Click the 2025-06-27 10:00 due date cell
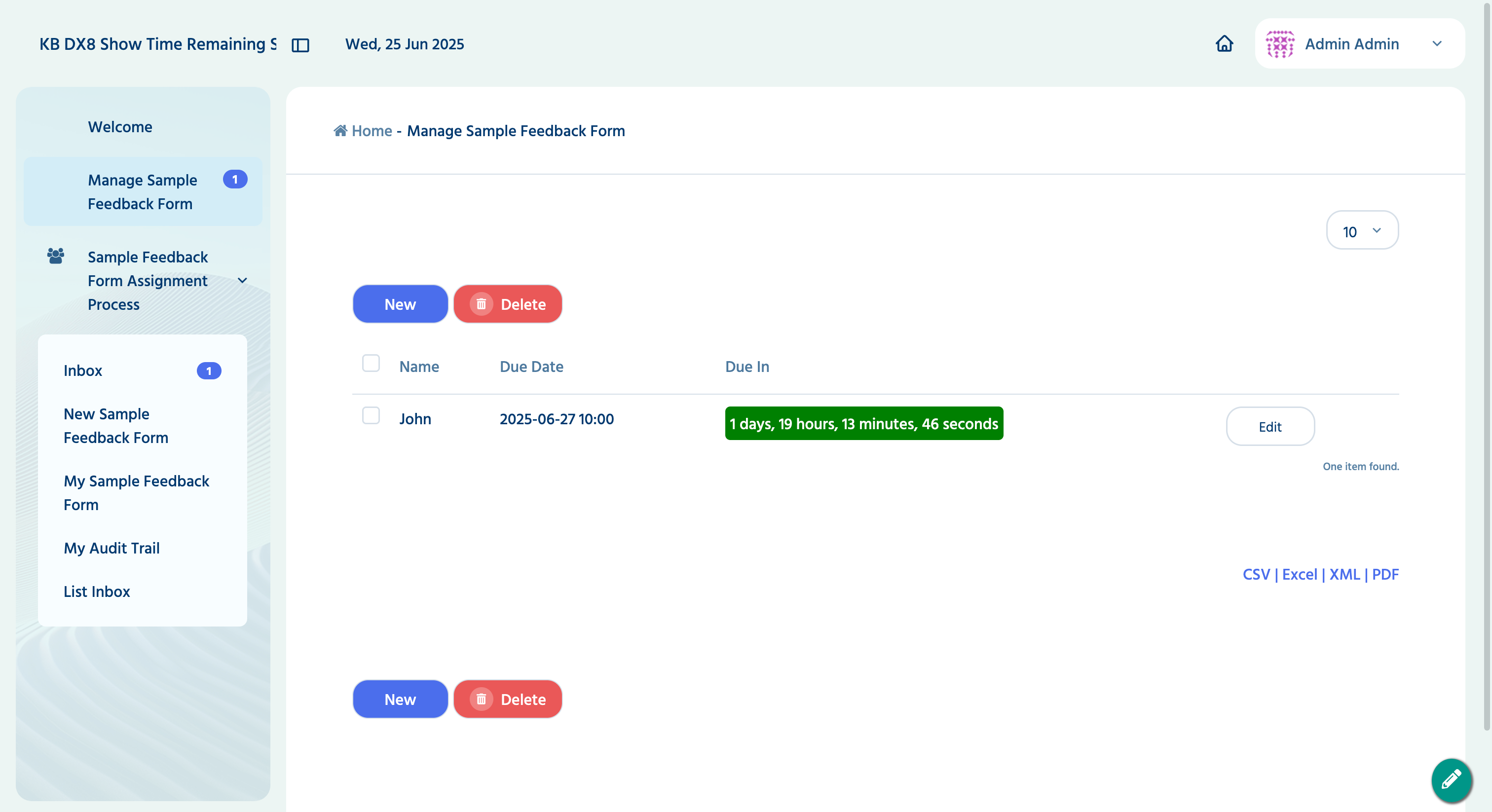 557,419
